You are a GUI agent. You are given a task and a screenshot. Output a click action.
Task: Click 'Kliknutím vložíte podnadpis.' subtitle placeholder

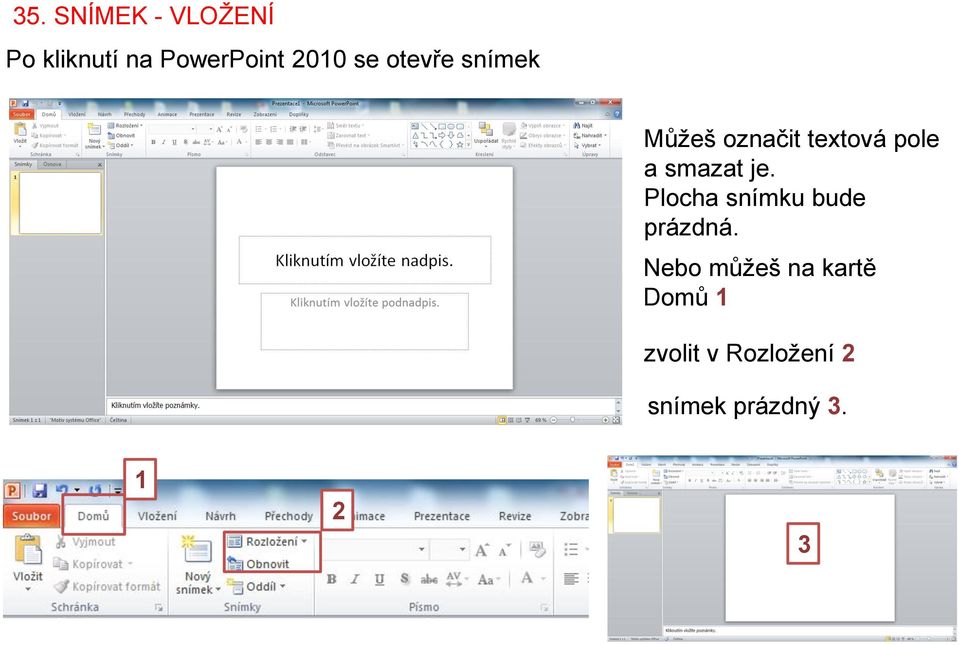point(365,322)
